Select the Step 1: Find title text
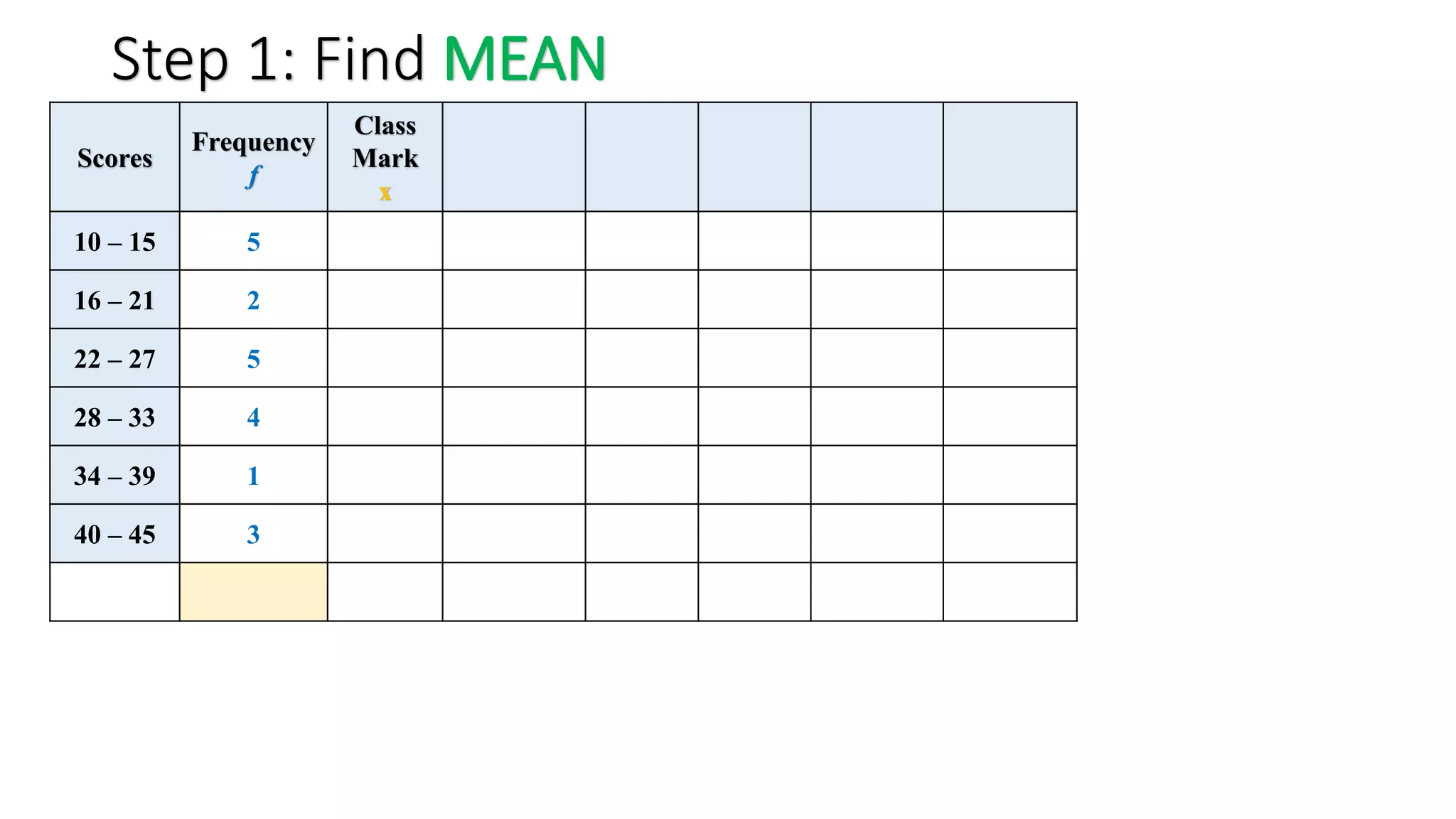 tap(268, 59)
